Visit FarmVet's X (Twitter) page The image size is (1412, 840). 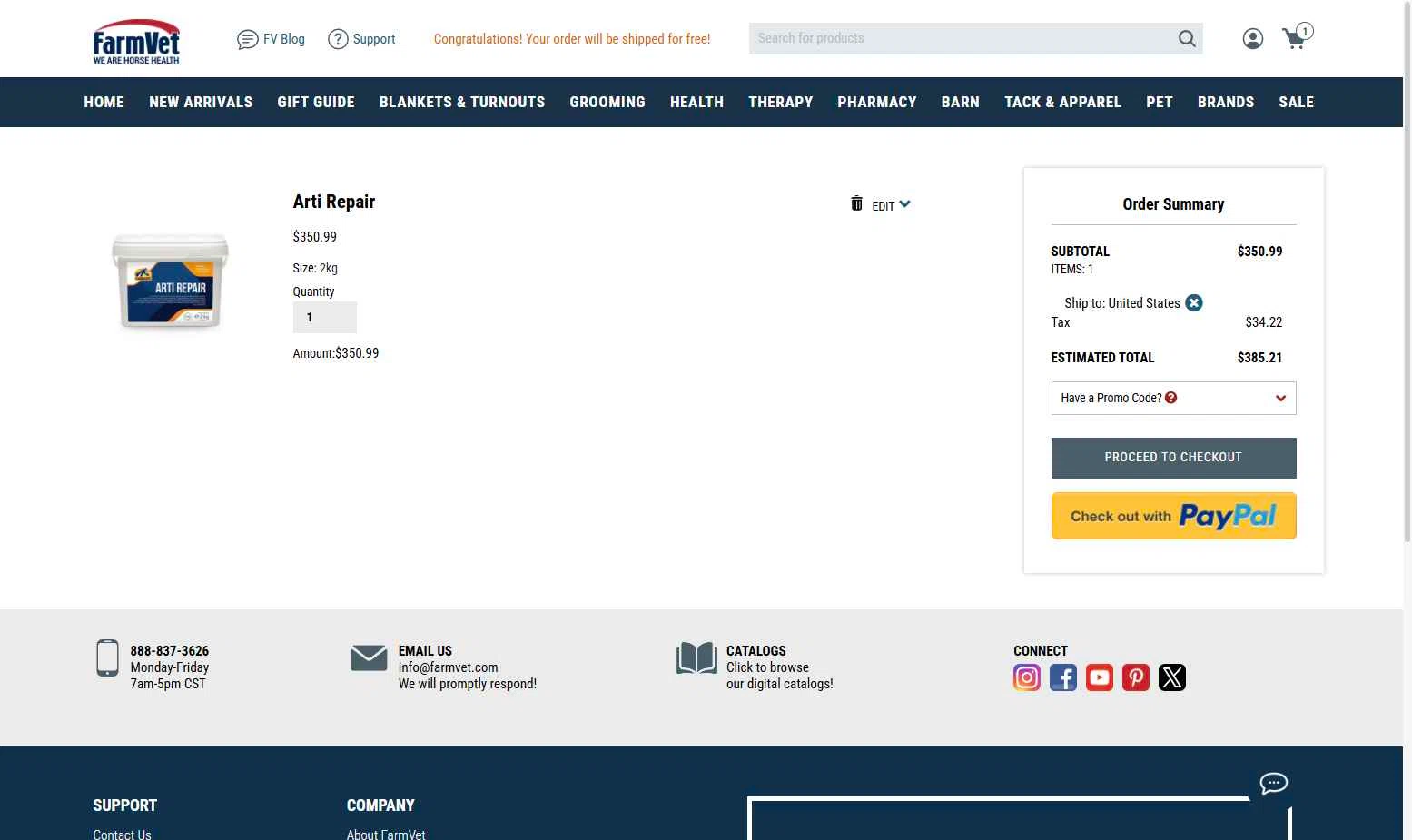(x=1172, y=677)
